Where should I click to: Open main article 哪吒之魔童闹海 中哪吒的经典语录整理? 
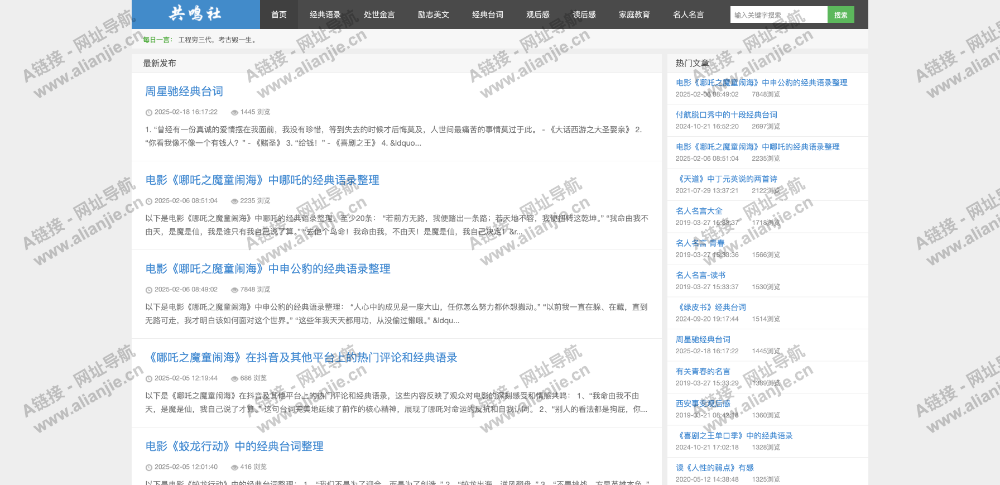click(x=262, y=180)
